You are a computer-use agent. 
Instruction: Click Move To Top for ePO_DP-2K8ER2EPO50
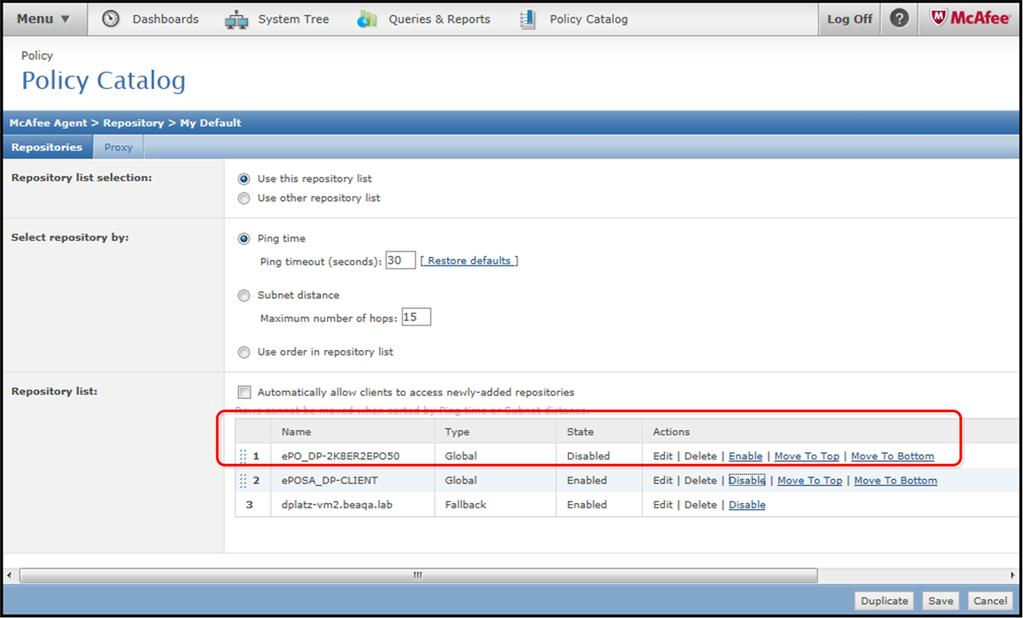point(806,456)
